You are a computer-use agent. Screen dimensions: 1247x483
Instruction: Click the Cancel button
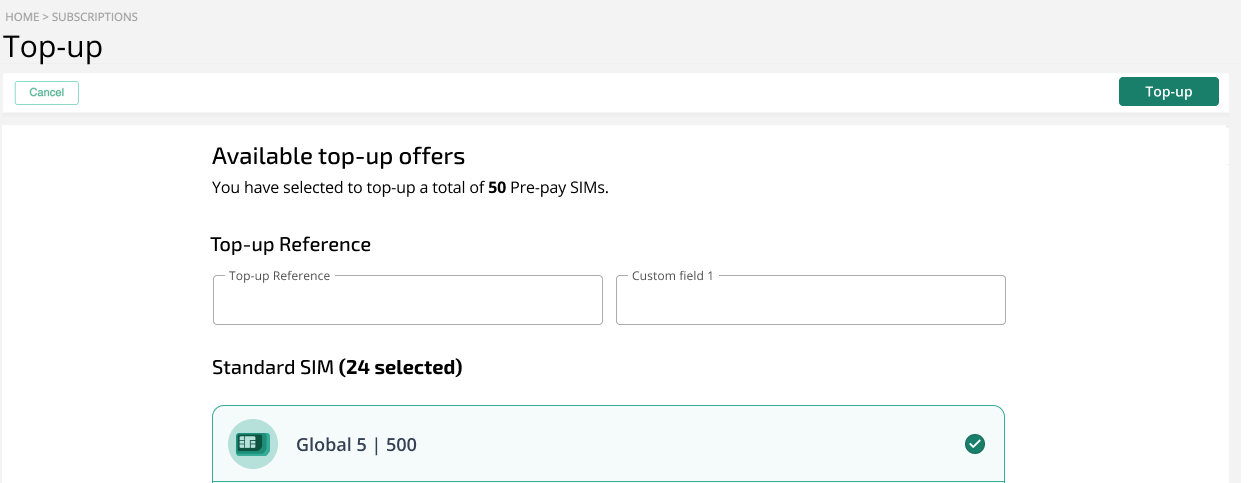click(47, 92)
